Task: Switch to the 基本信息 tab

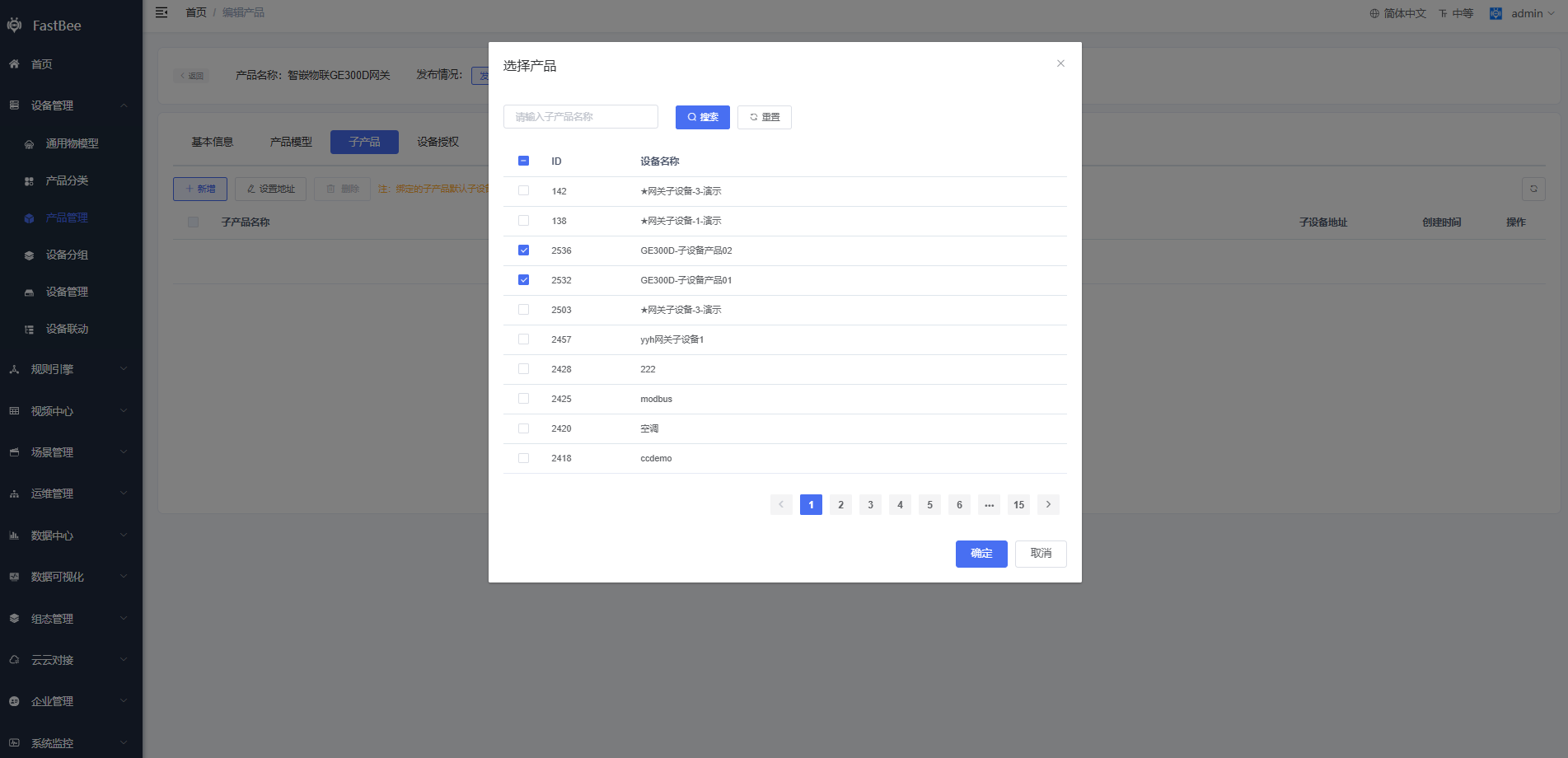Action: tap(213, 142)
